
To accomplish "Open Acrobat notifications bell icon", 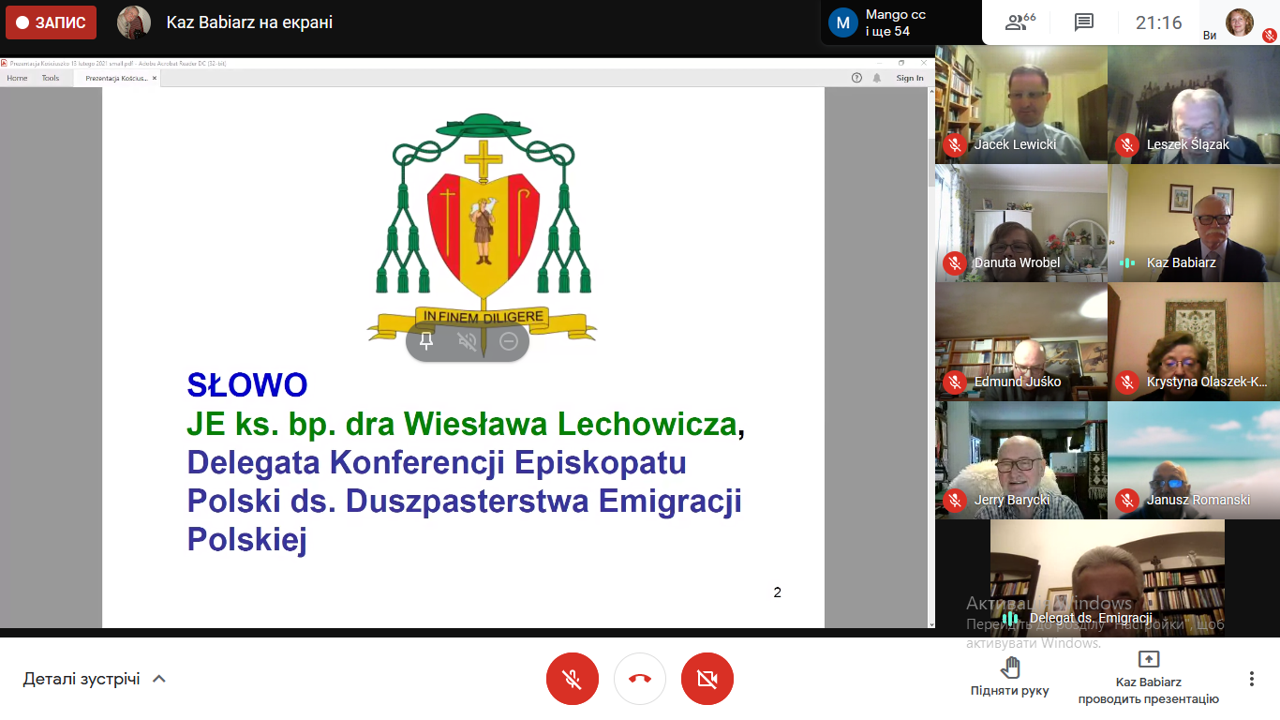I will 877,78.
